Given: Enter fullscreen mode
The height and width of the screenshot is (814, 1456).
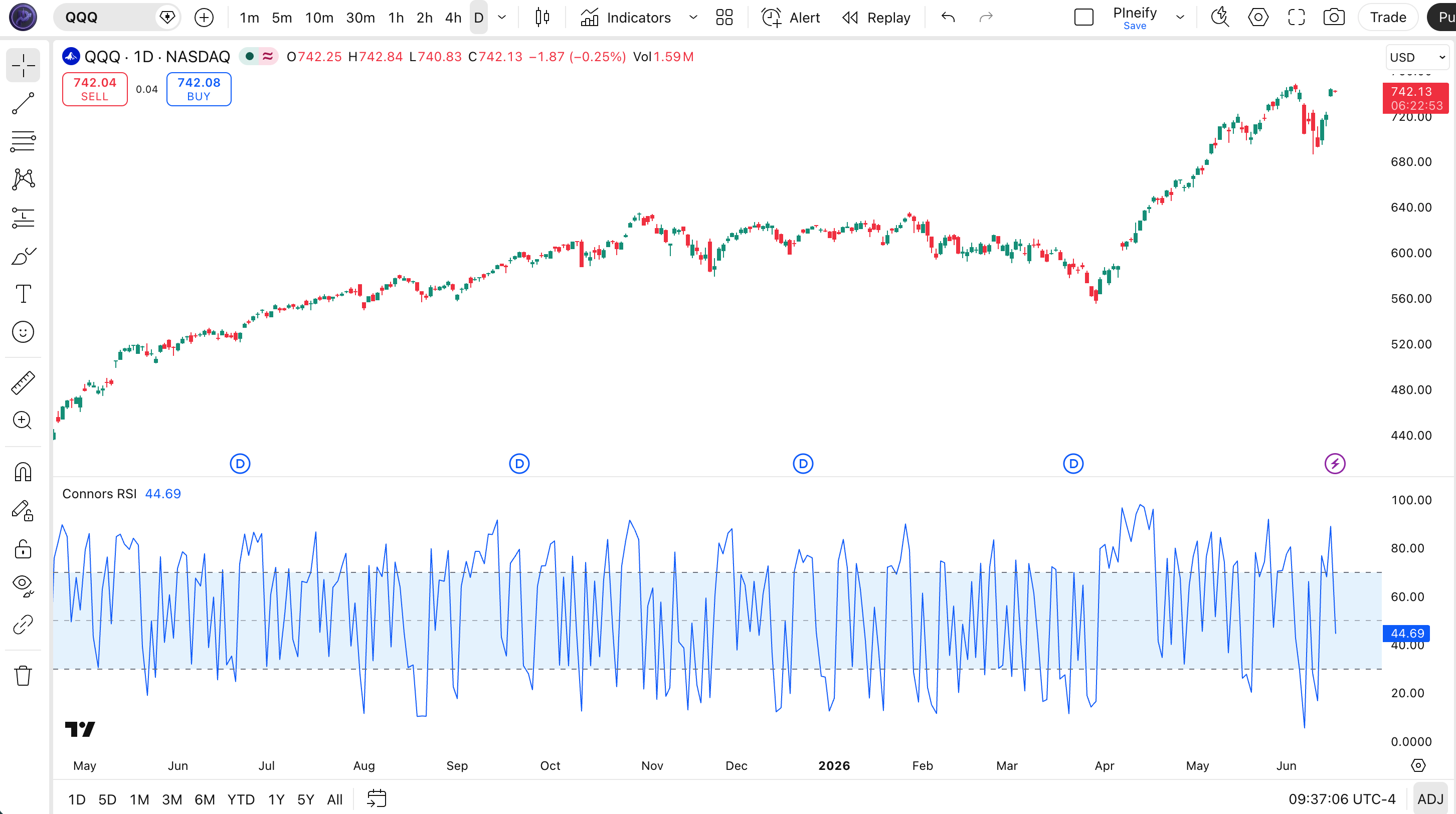Looking at the screenshot, I should click(x=1296, y=18).
